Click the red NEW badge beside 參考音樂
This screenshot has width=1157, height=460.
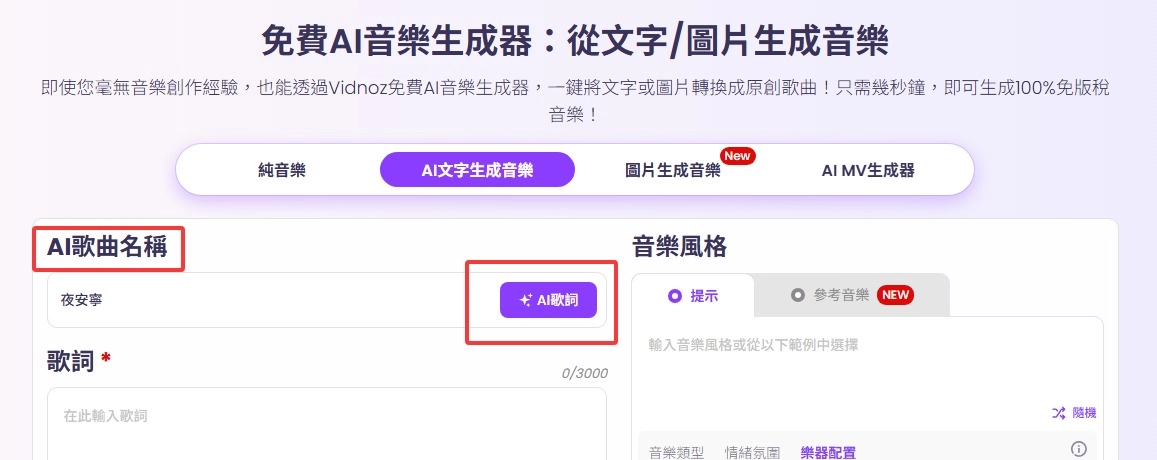pyautogui.click(x=895, y=295)
